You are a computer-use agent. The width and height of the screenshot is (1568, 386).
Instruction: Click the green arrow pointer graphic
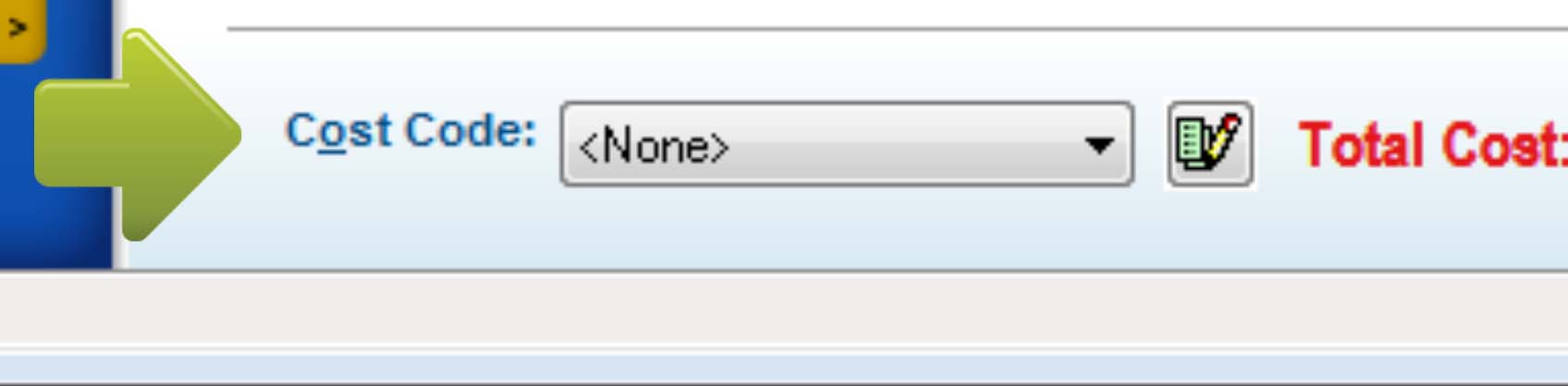[137, 135]
